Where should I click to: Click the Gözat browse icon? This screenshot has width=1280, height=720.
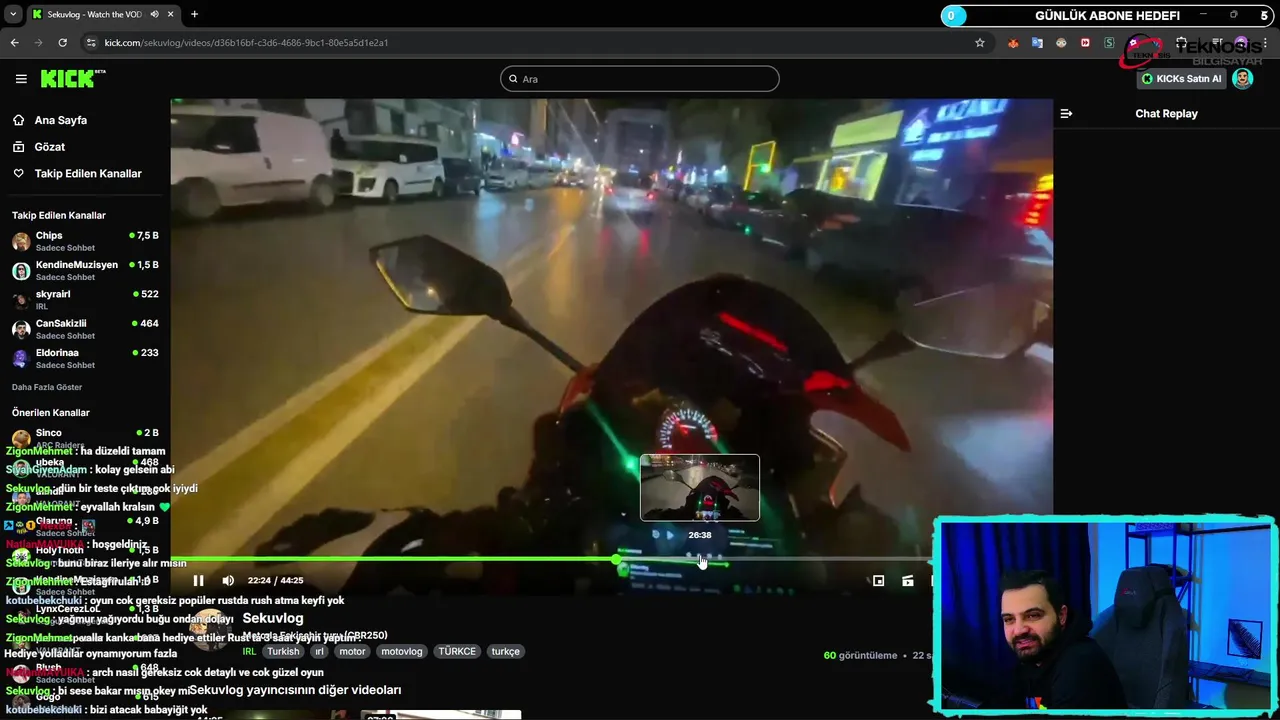coord(18,147)
